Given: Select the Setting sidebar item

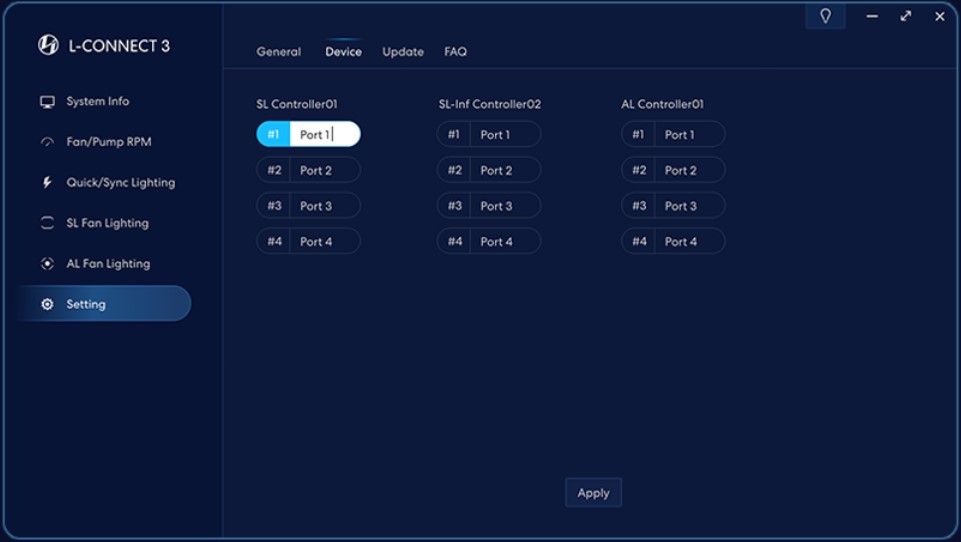Looking at the screenshot, I should [104, 303].
